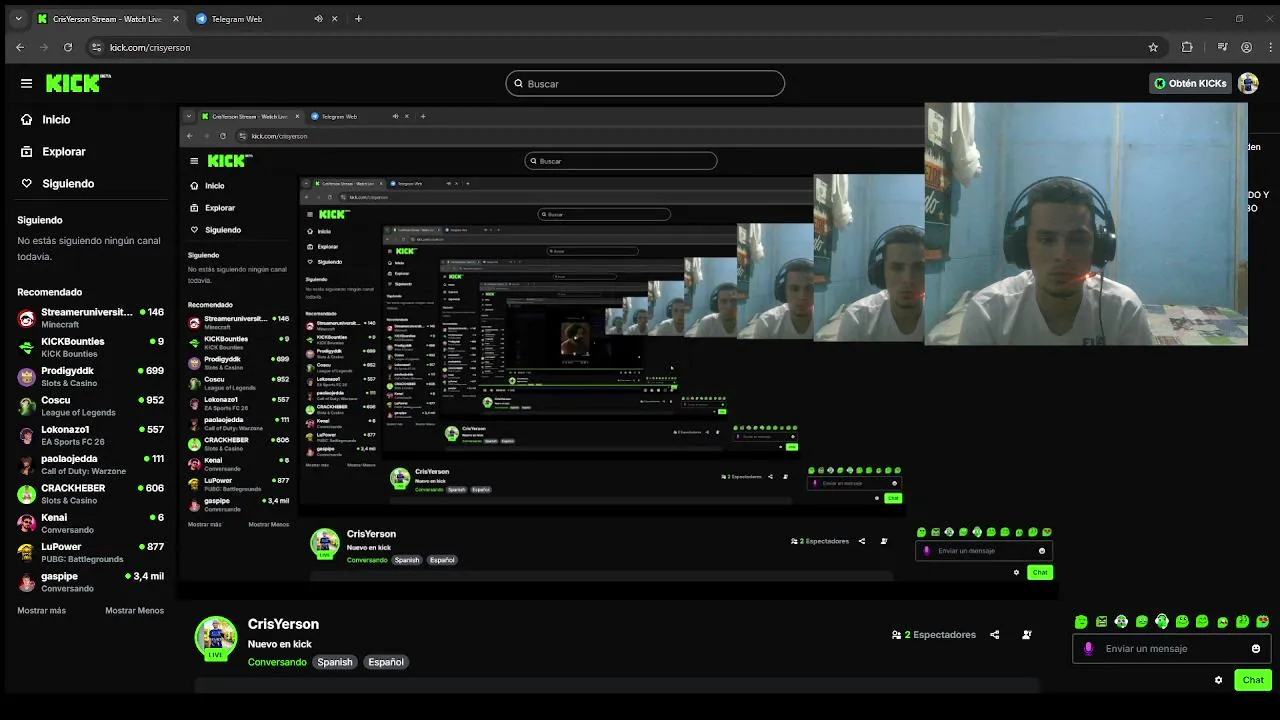Image resolution: width=1280 pixels, height=720 pixels.
Task: Reload the page
Action: (68, 47)
